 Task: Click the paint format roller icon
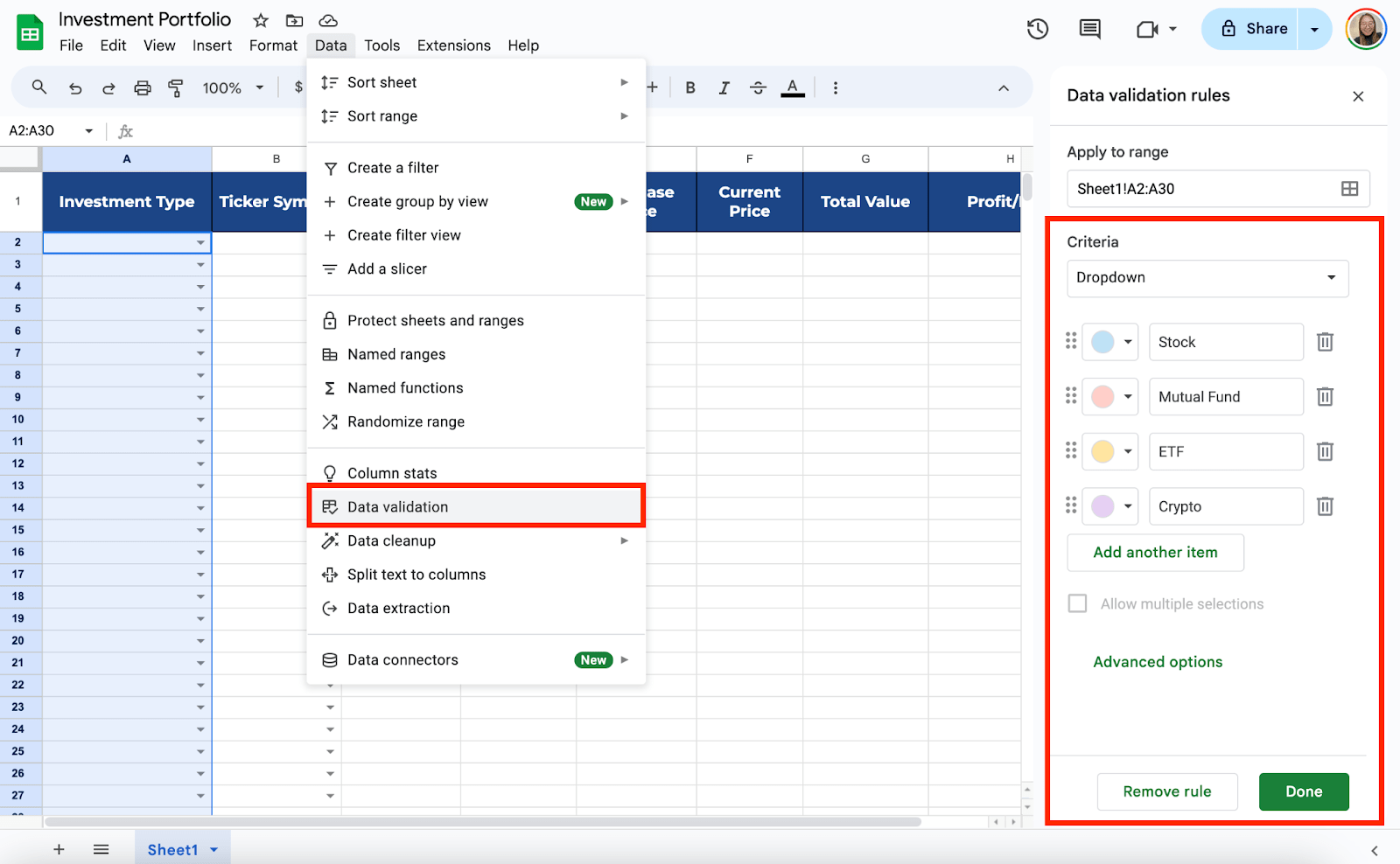[x=176, y=87]
